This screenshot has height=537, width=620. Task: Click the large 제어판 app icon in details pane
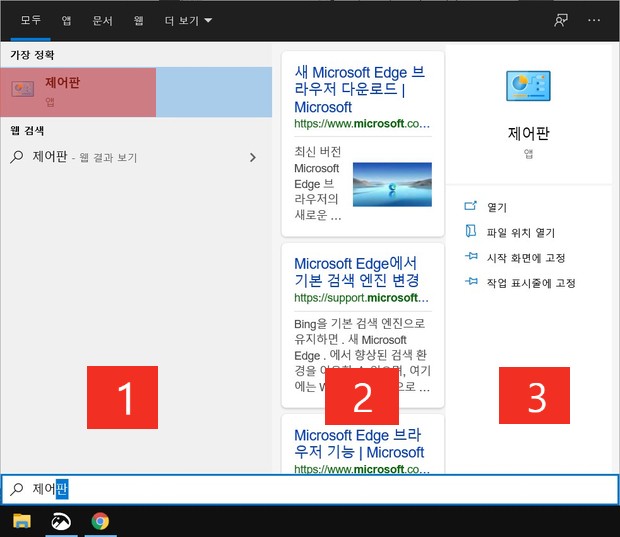coord(528,86)
